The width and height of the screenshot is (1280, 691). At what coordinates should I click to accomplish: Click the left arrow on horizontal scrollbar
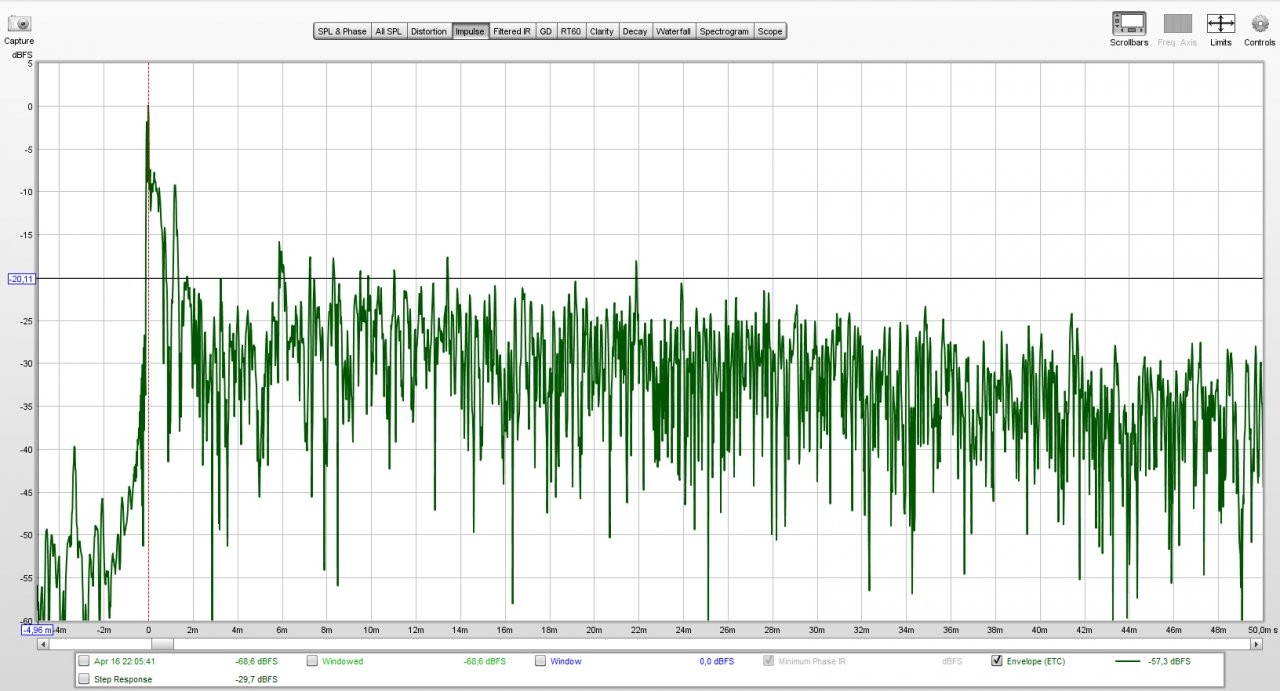click(x=43, y=645)
